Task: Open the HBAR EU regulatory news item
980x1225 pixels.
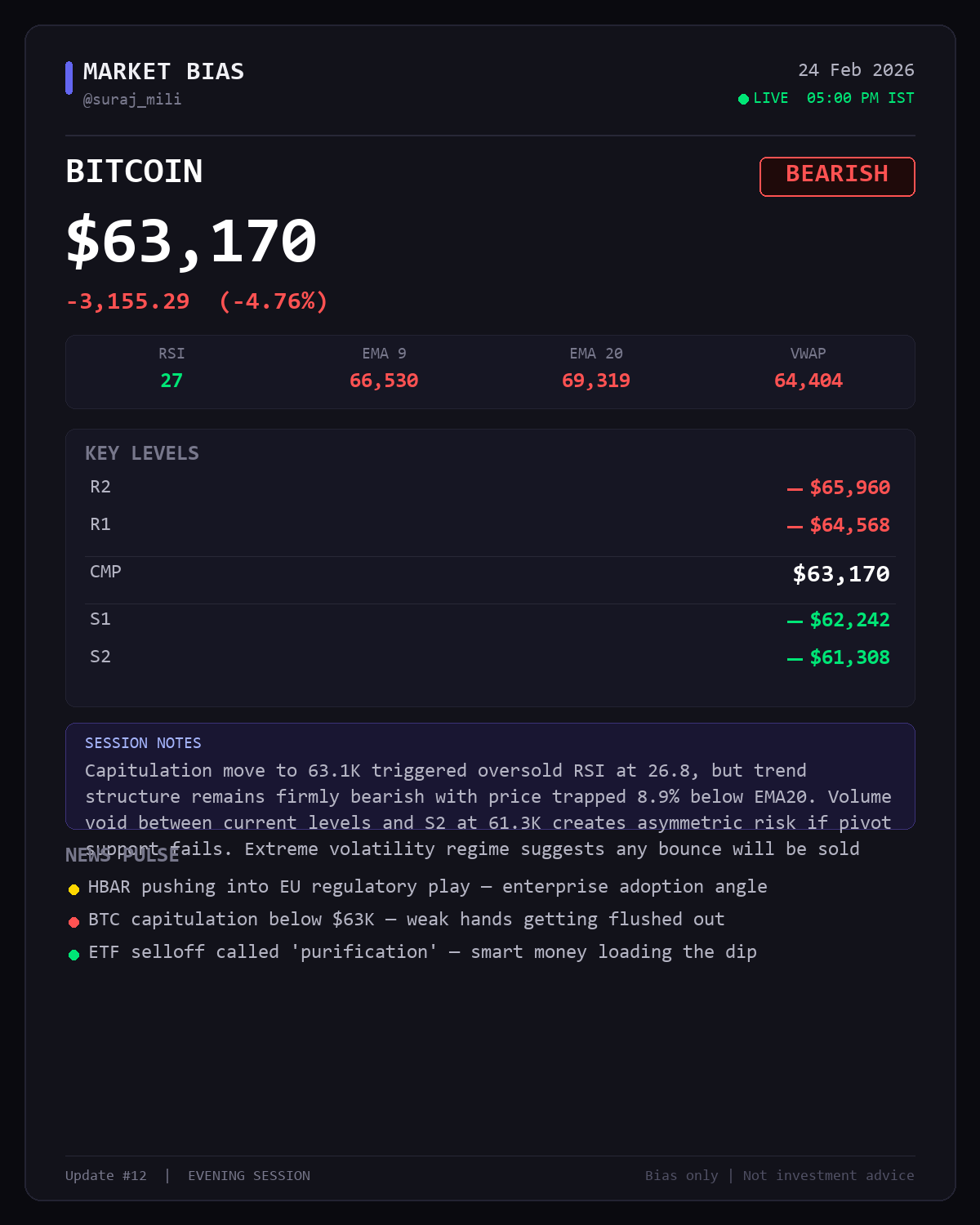Action: (x=427, y=887)
